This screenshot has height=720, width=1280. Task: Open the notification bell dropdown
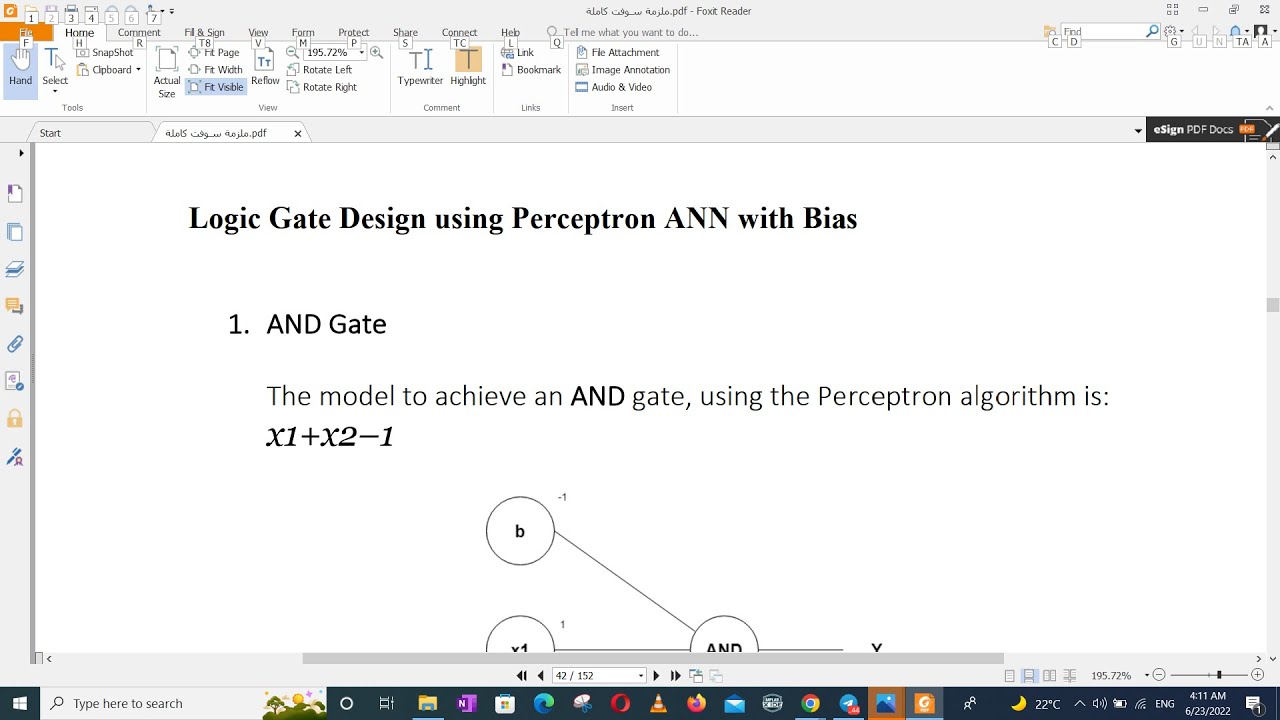(1238, 32)
